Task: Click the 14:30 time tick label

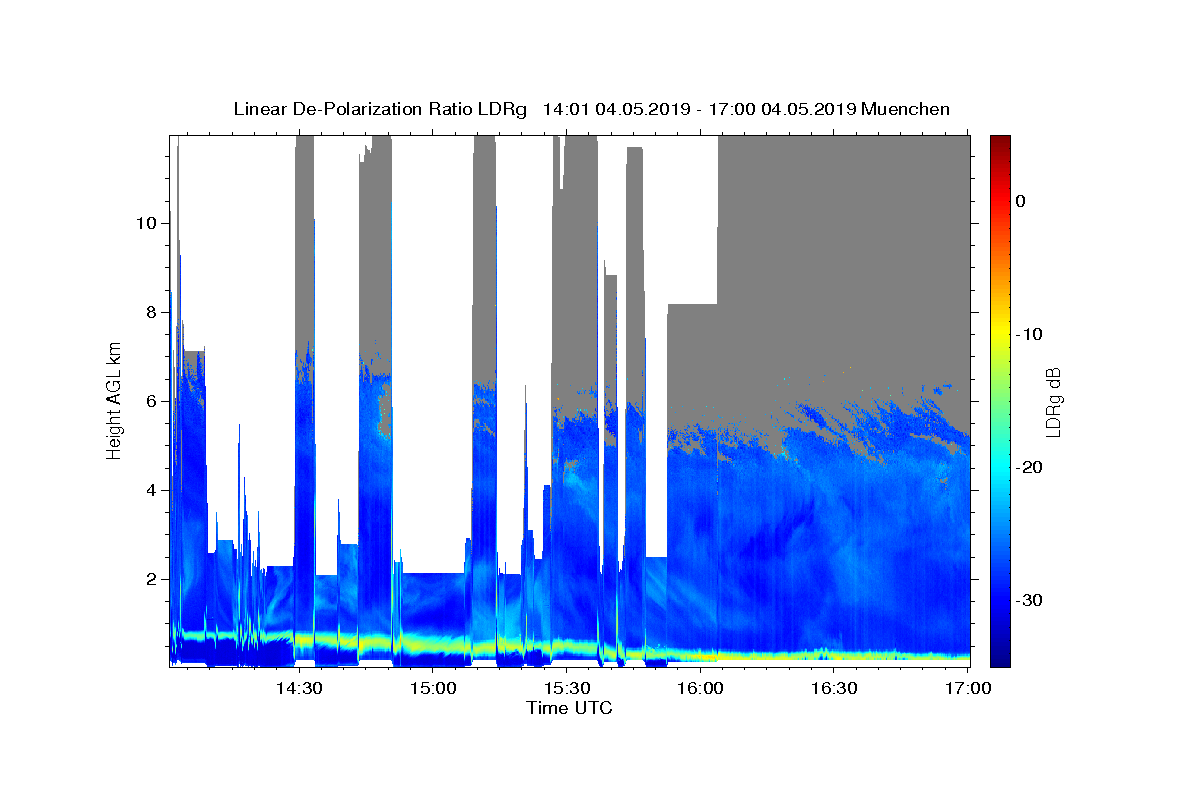Action: coord(298,689)
